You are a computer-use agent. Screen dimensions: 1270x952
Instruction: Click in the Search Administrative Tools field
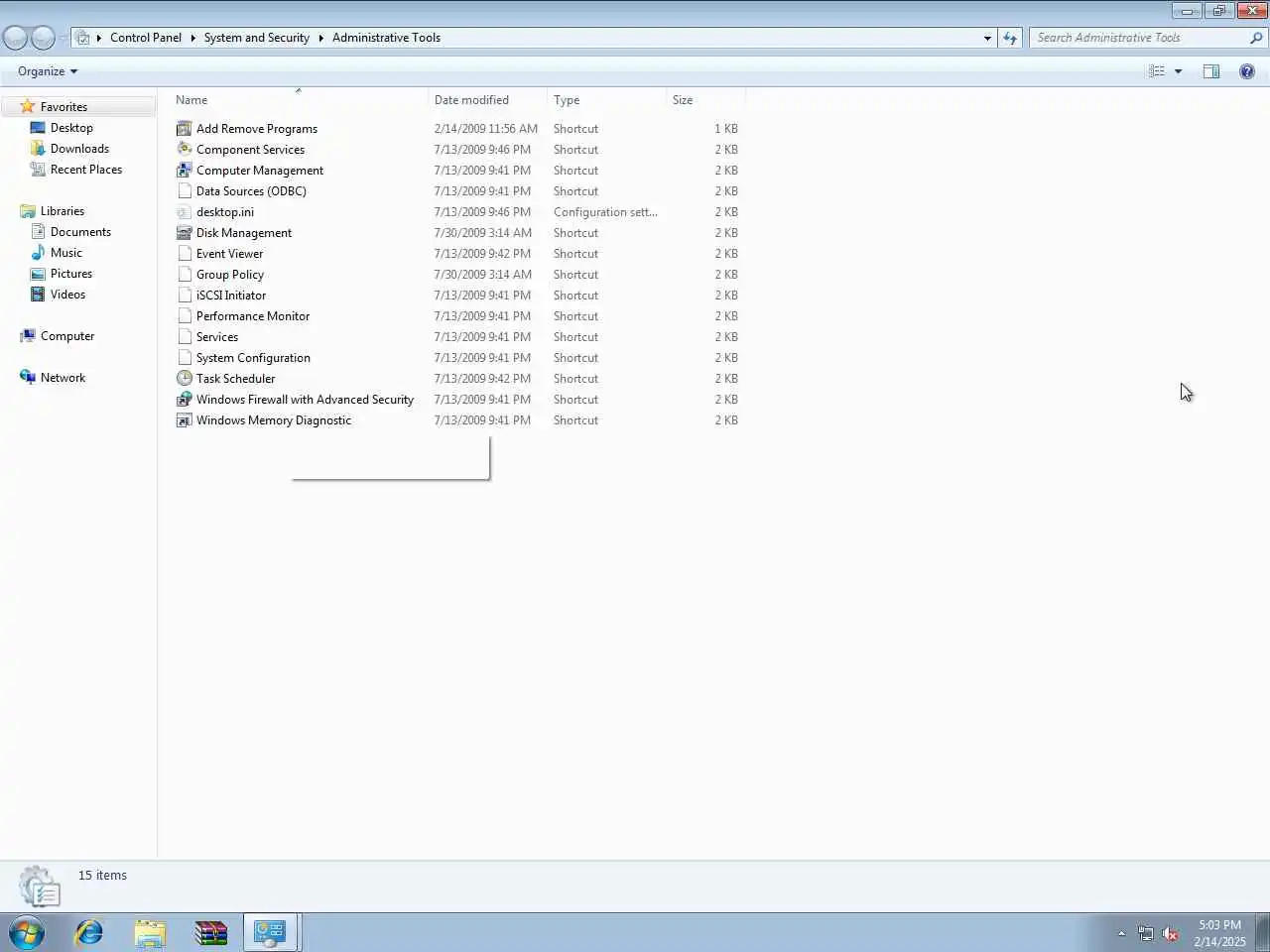point(1139,38)
